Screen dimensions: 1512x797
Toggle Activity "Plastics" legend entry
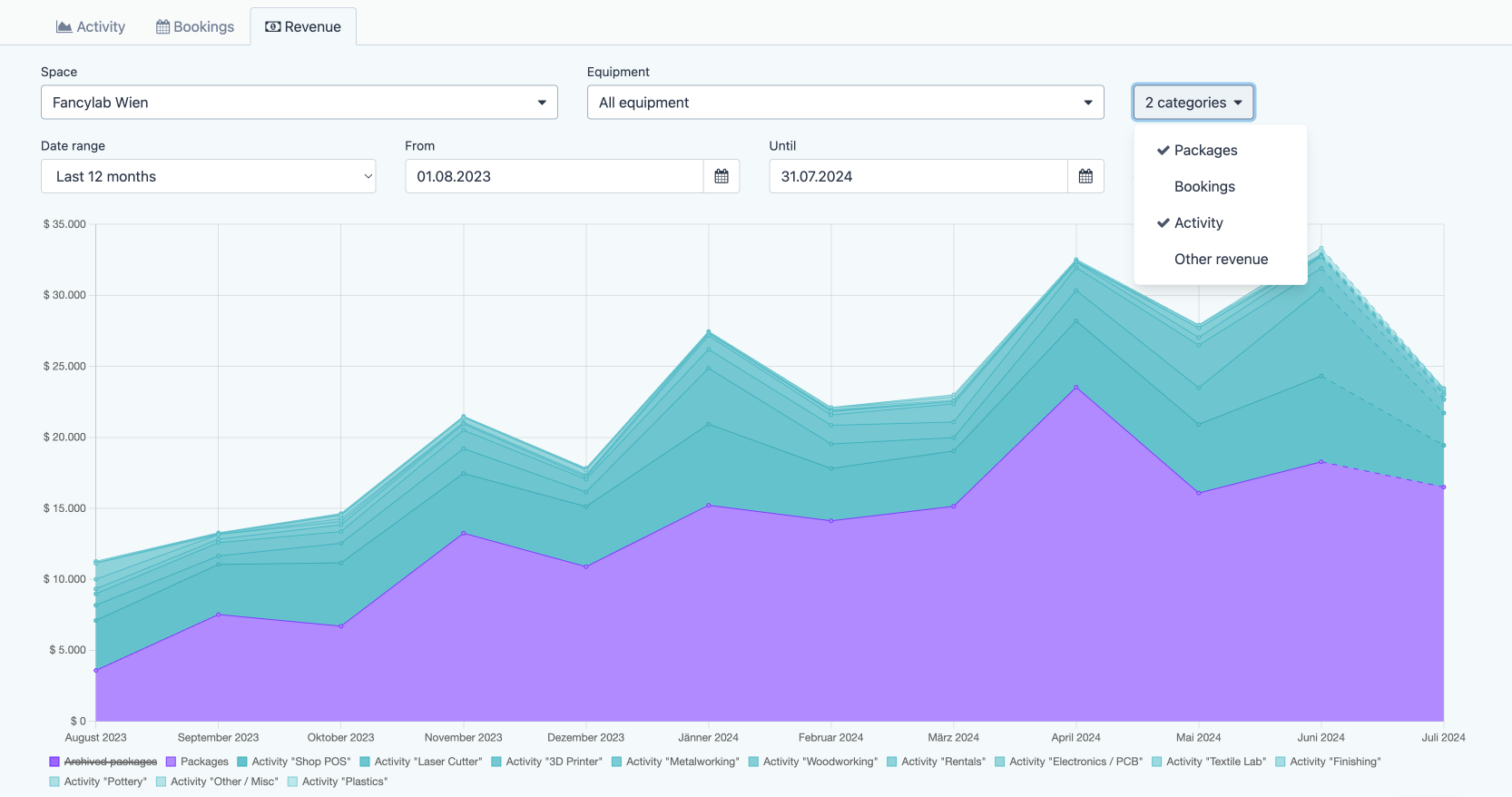[x=338, y=782]
